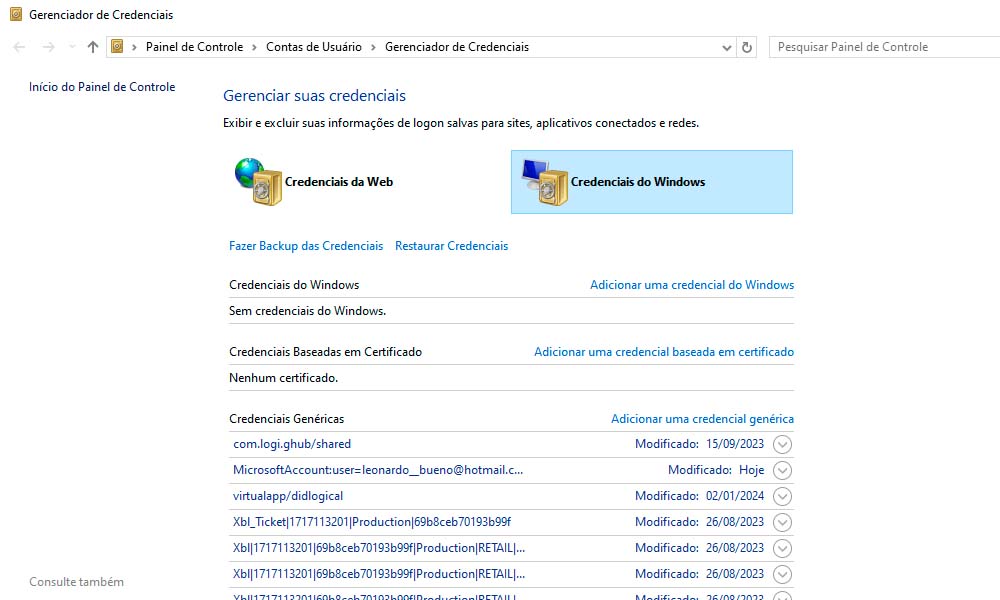Click Adicionar uma credencial genérica
The height and width of the screenshot is (600, 1000).
pos(704,418)
